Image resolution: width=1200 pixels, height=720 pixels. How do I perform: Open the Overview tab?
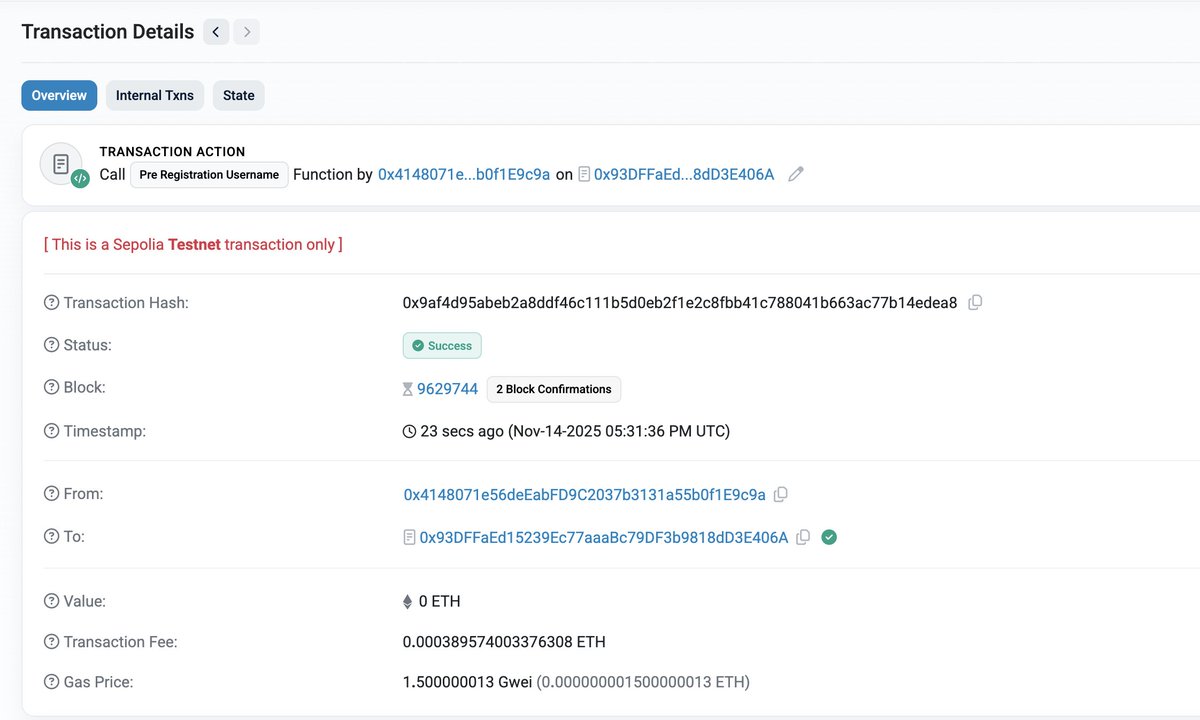[59, 95]
